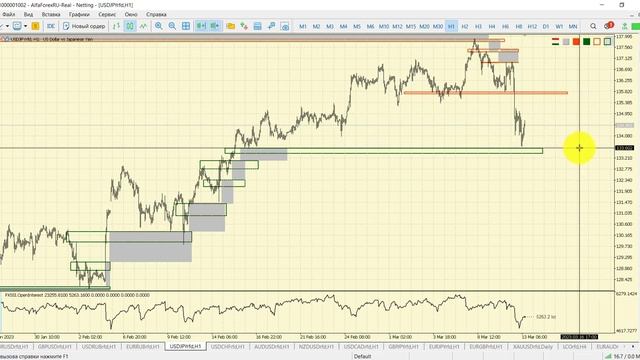Switch to the XAUUSD Daily chart tab

[533, 347]
